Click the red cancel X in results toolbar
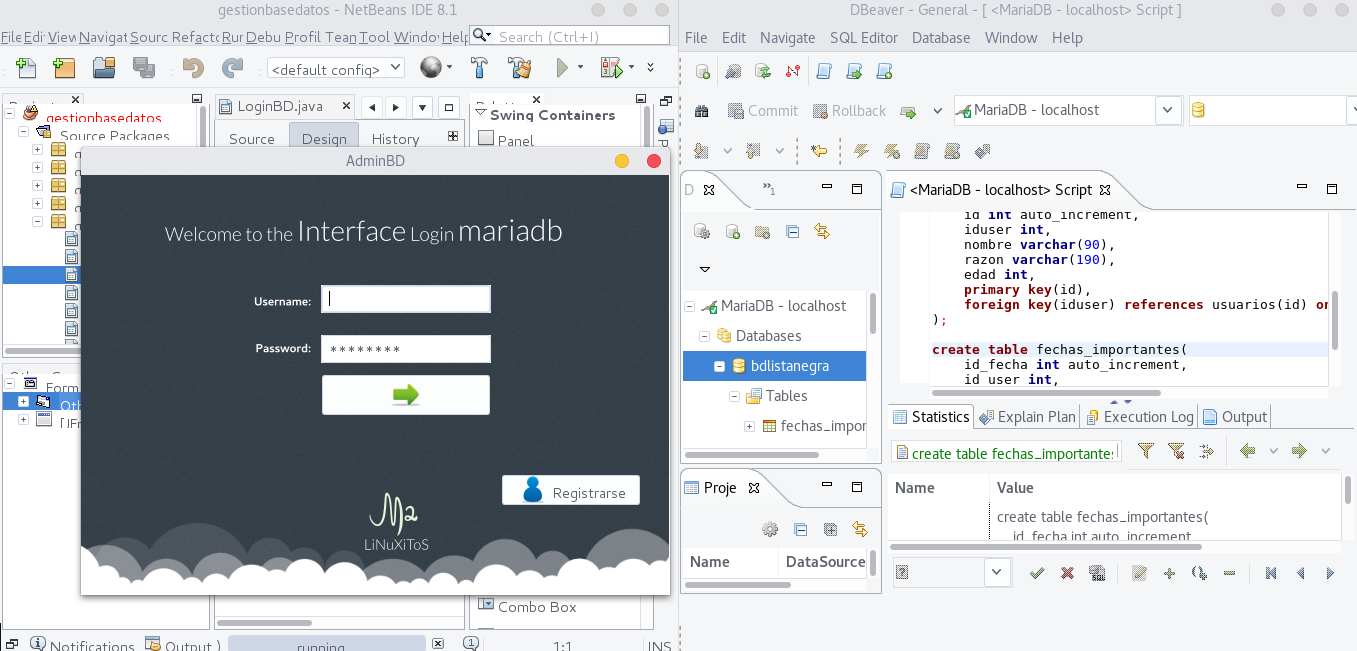This screenshot has height=651, width=1357. (x=1067, y=573)
